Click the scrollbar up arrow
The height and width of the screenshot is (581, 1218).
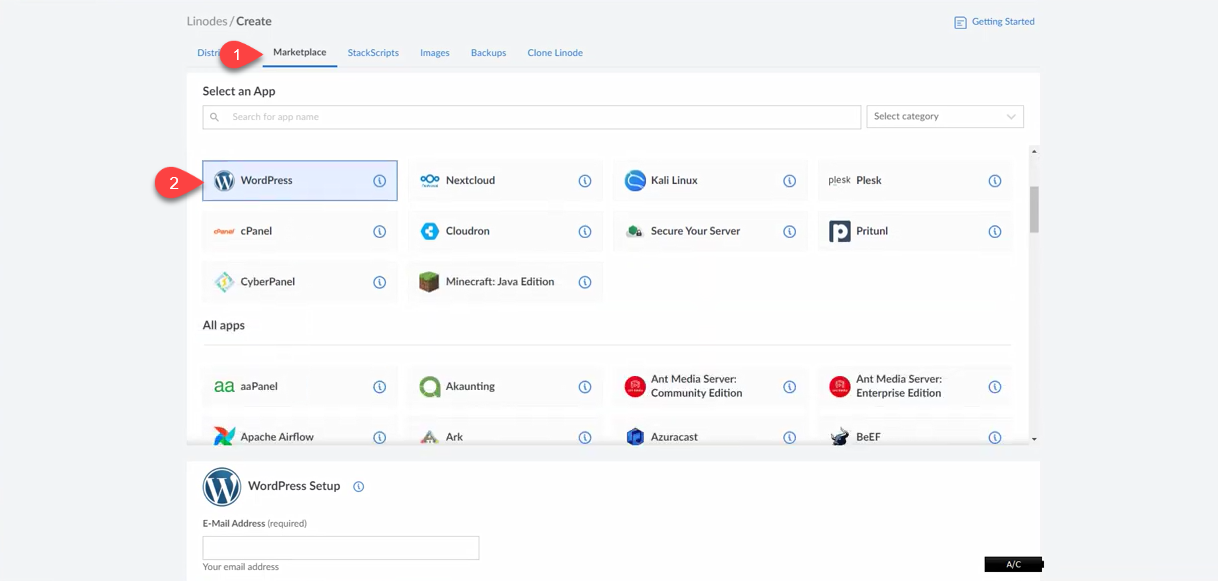(x=1034, y=152)
